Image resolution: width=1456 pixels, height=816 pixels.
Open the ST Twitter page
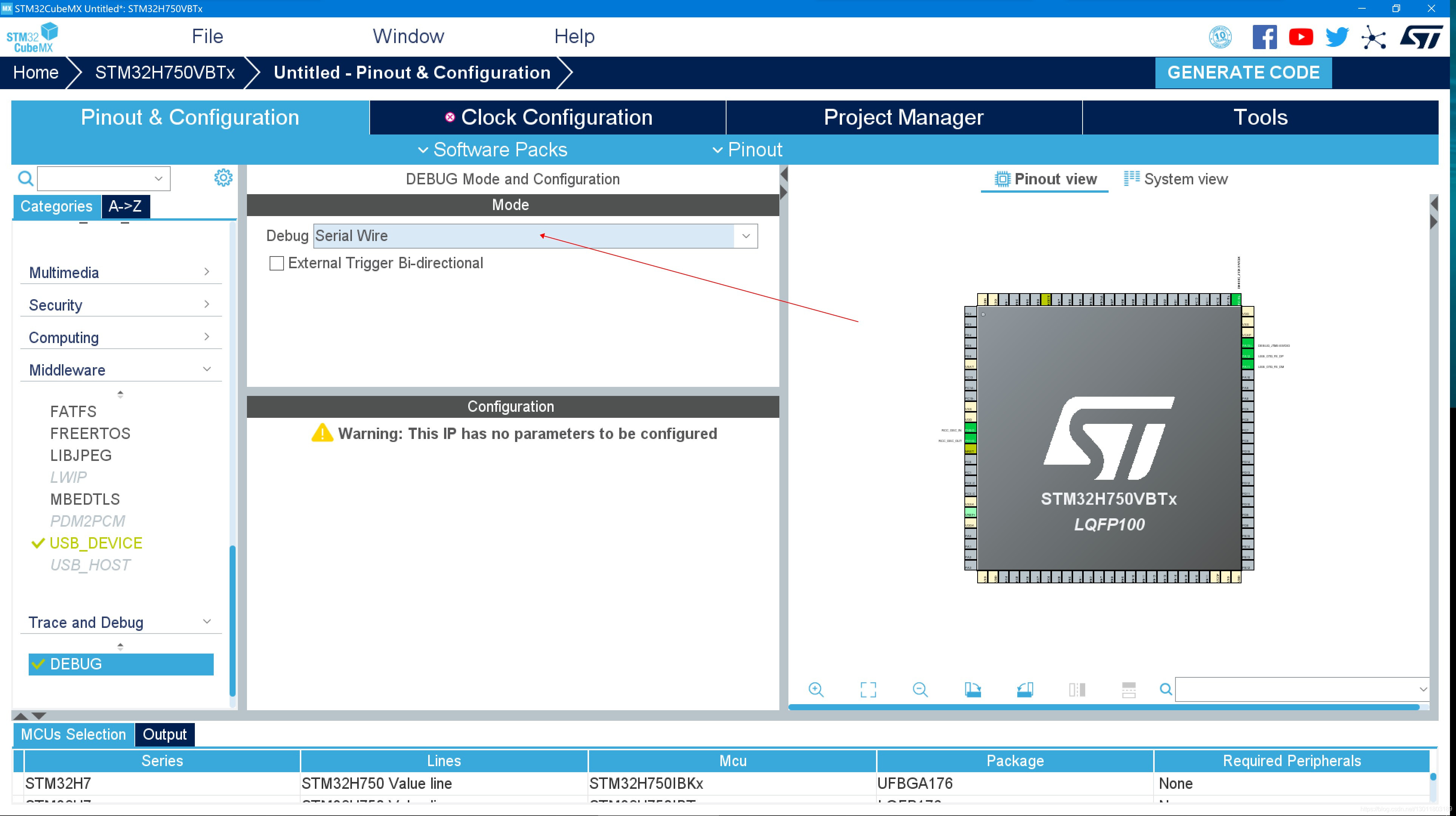(x=1337, y=37)
